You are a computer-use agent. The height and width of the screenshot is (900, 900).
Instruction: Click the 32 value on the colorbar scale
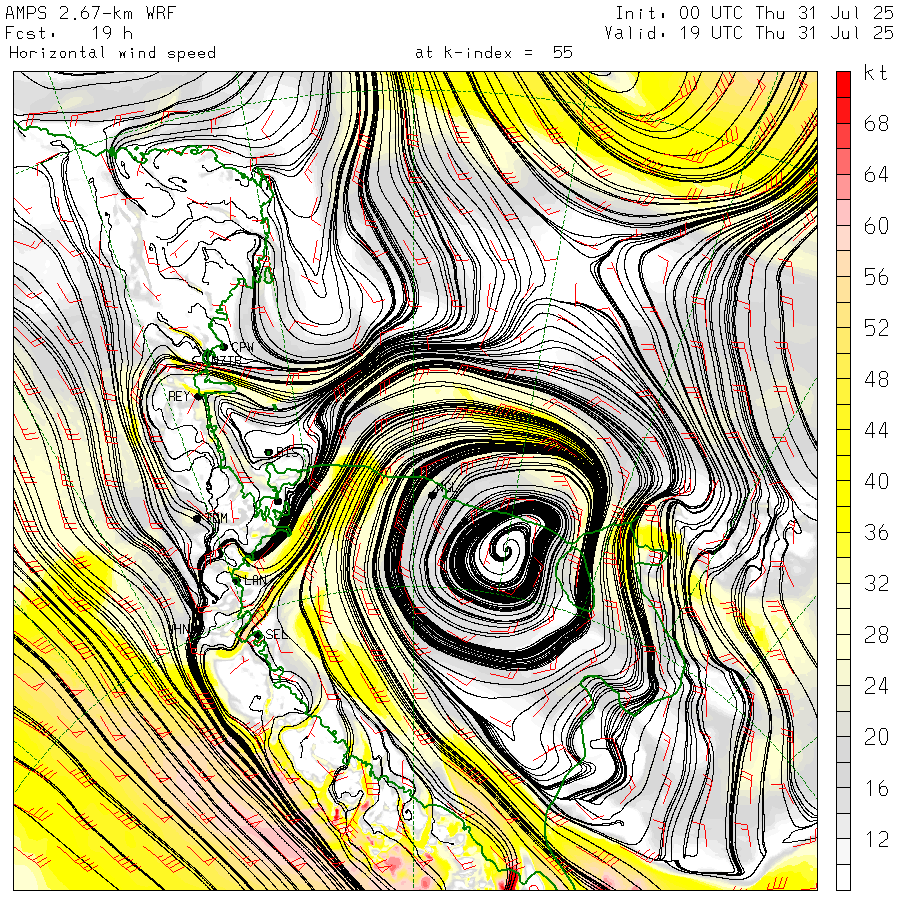point(876,583)
